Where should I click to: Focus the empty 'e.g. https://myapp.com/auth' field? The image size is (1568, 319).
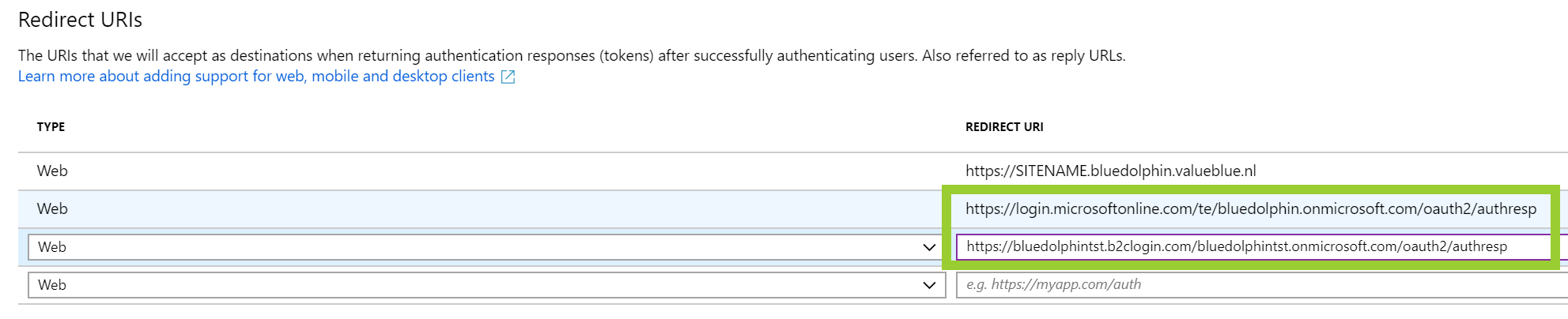[1262, 284]
